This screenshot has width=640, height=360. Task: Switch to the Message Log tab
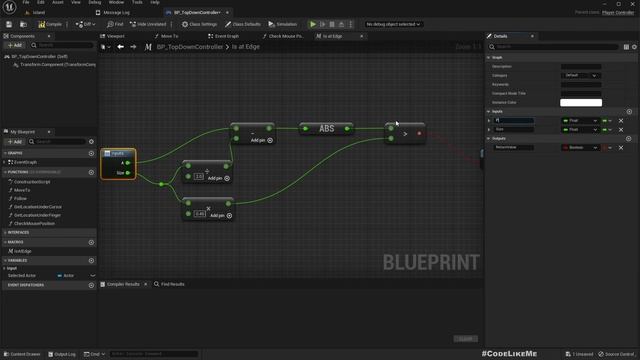click(113, 13)
